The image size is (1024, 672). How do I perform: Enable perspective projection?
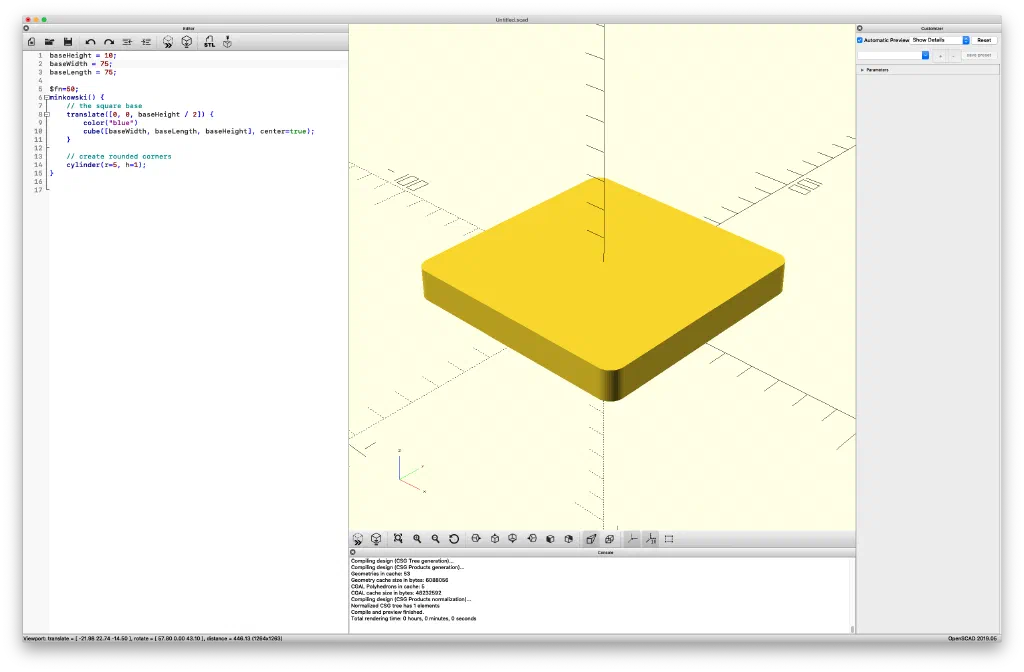pos(591,539)
